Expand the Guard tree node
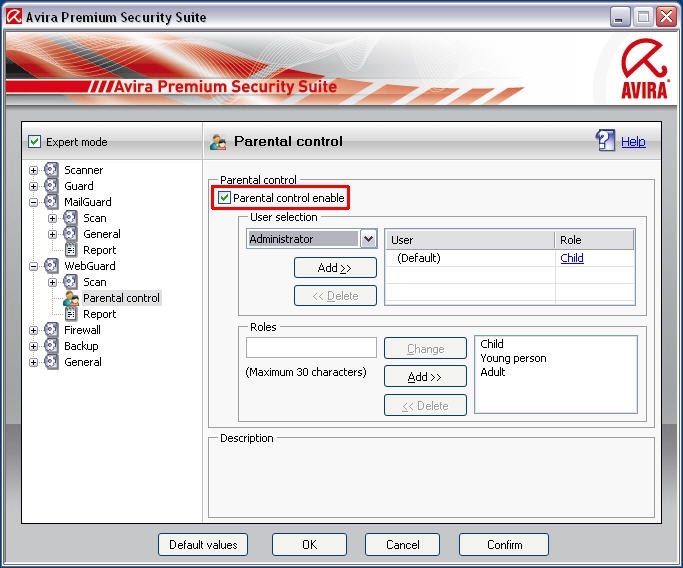The image size is (683, 568). tap(34, 186)
